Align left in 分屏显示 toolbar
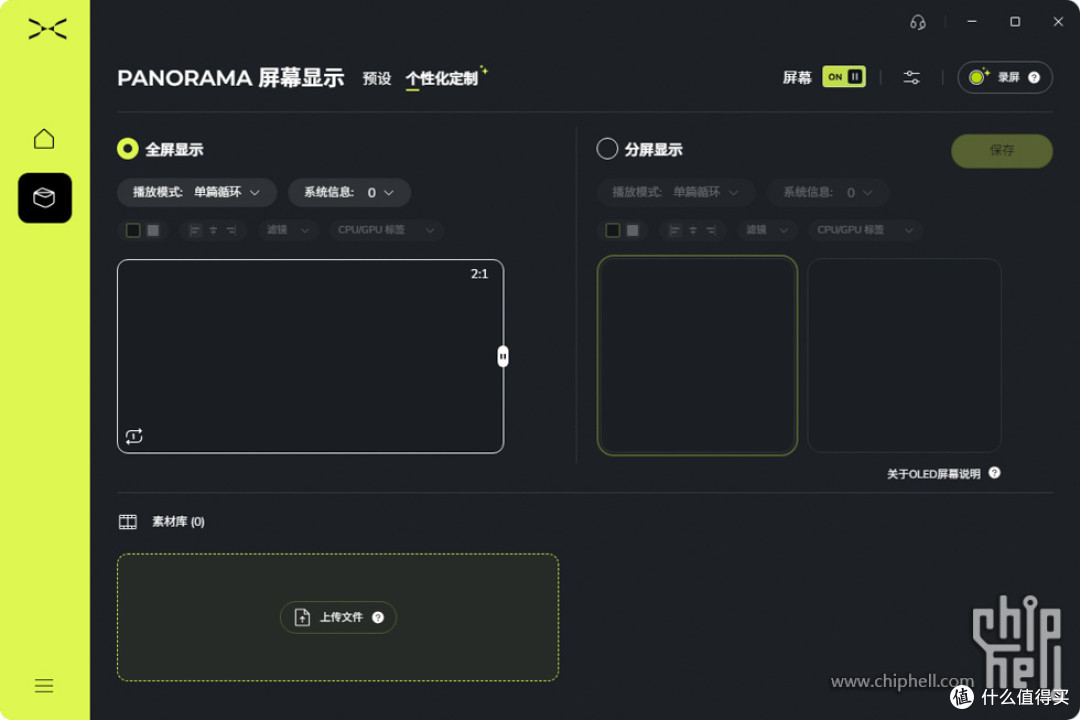 click(674, 230)
